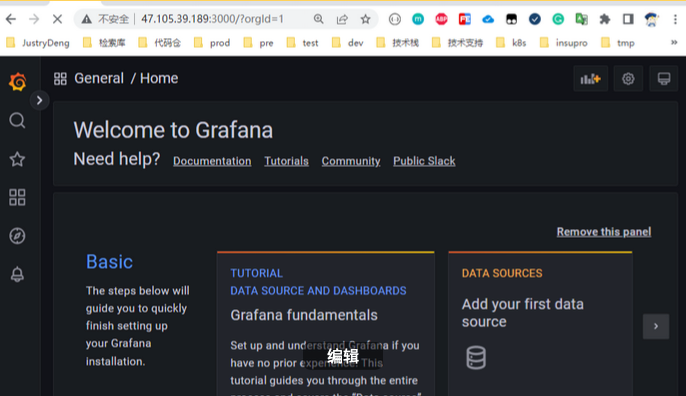Click the Grafana logo icon
Image resolution: width=686 pixels, height=396 pixels.
[x=18, y=82]
